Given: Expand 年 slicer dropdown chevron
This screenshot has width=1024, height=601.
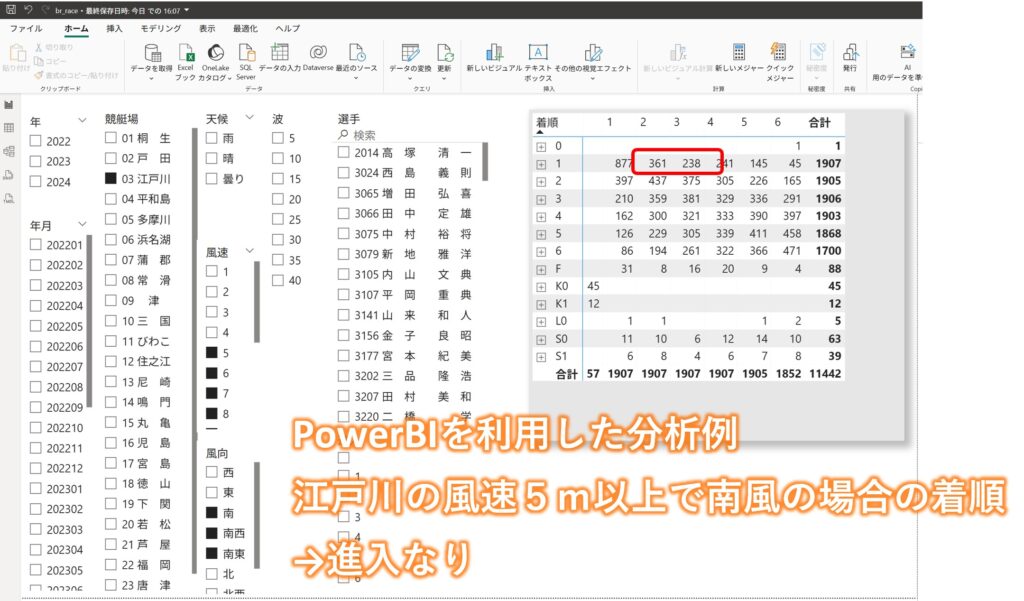Looking at the screenshot, I should [82, 120].
